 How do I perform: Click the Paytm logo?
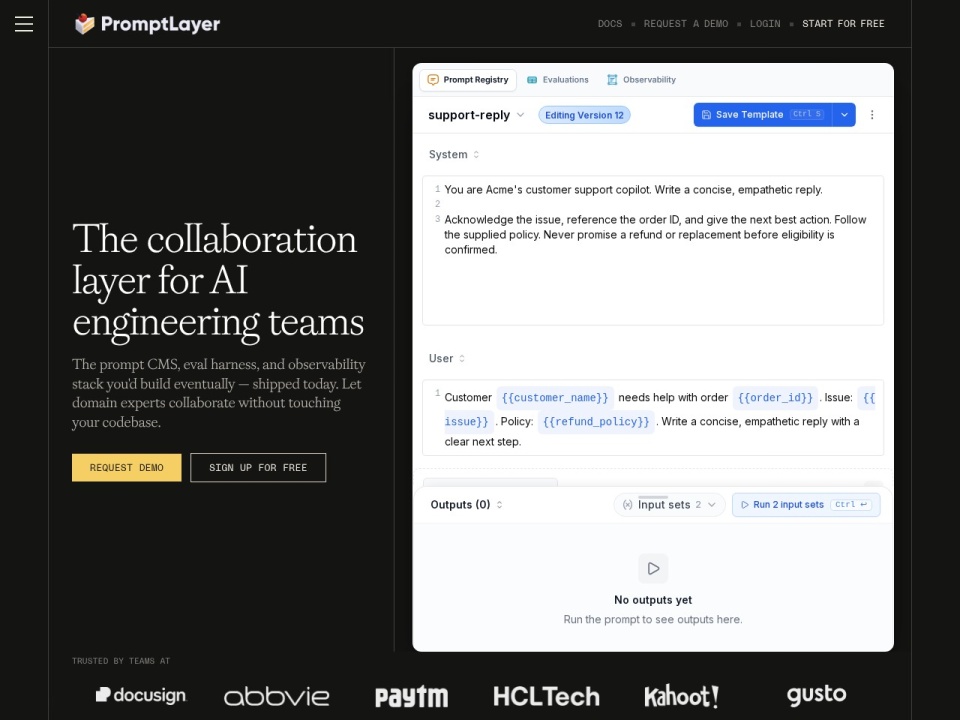point(411,697)
